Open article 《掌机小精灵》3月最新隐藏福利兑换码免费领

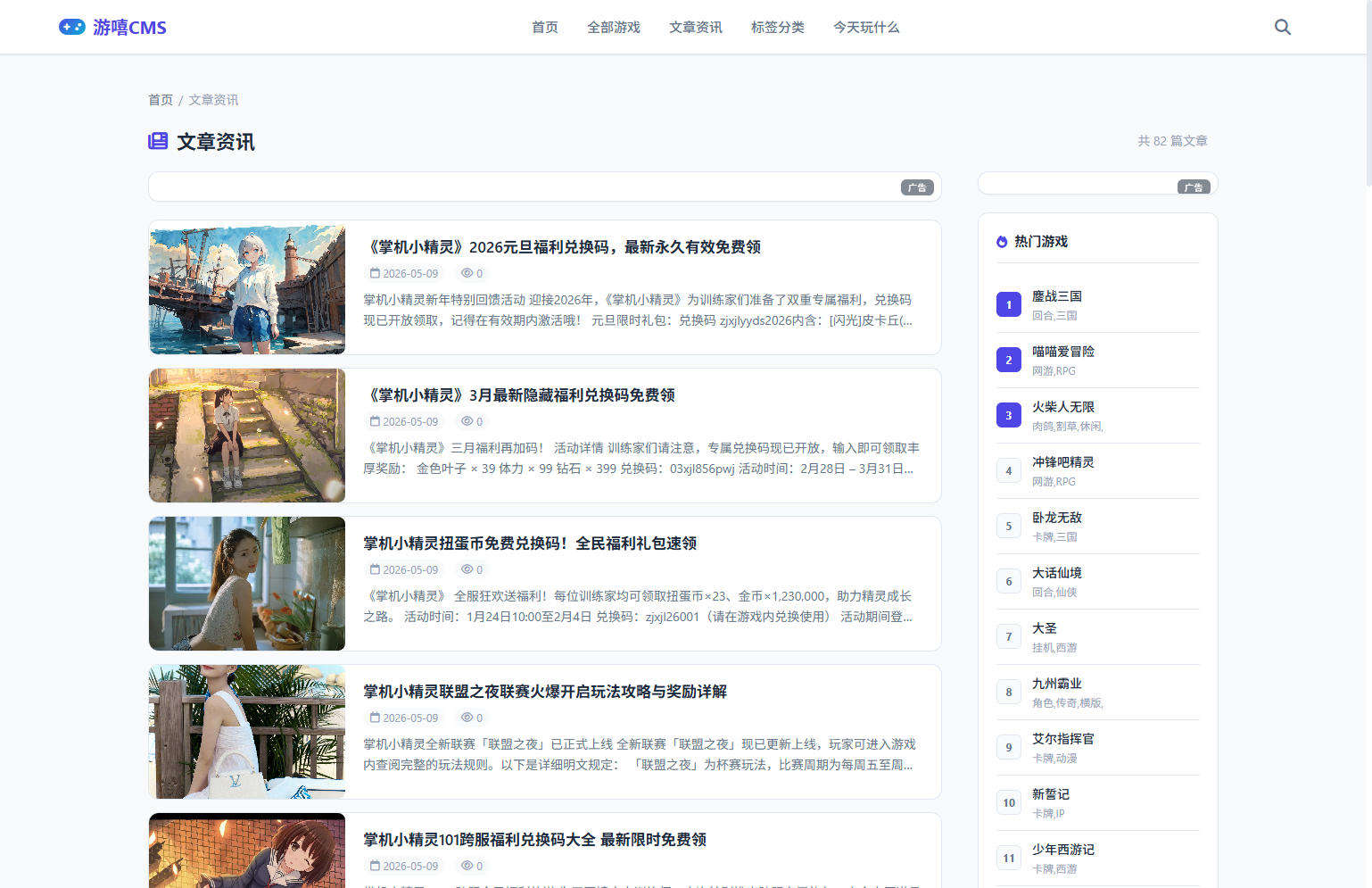(519, 395)
